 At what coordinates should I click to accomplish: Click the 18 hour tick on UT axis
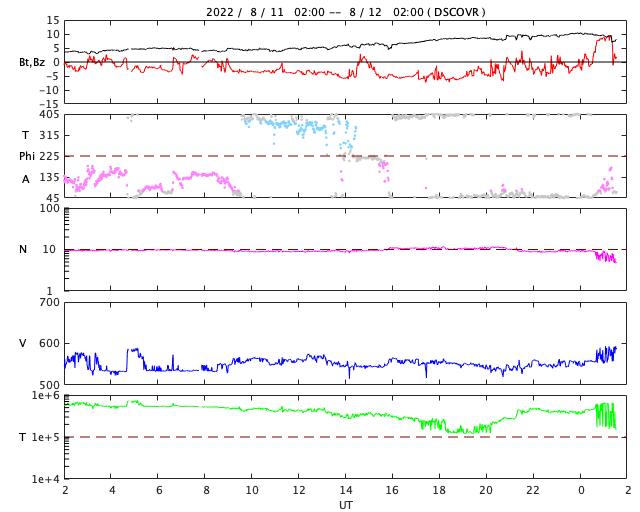point(439,490)
